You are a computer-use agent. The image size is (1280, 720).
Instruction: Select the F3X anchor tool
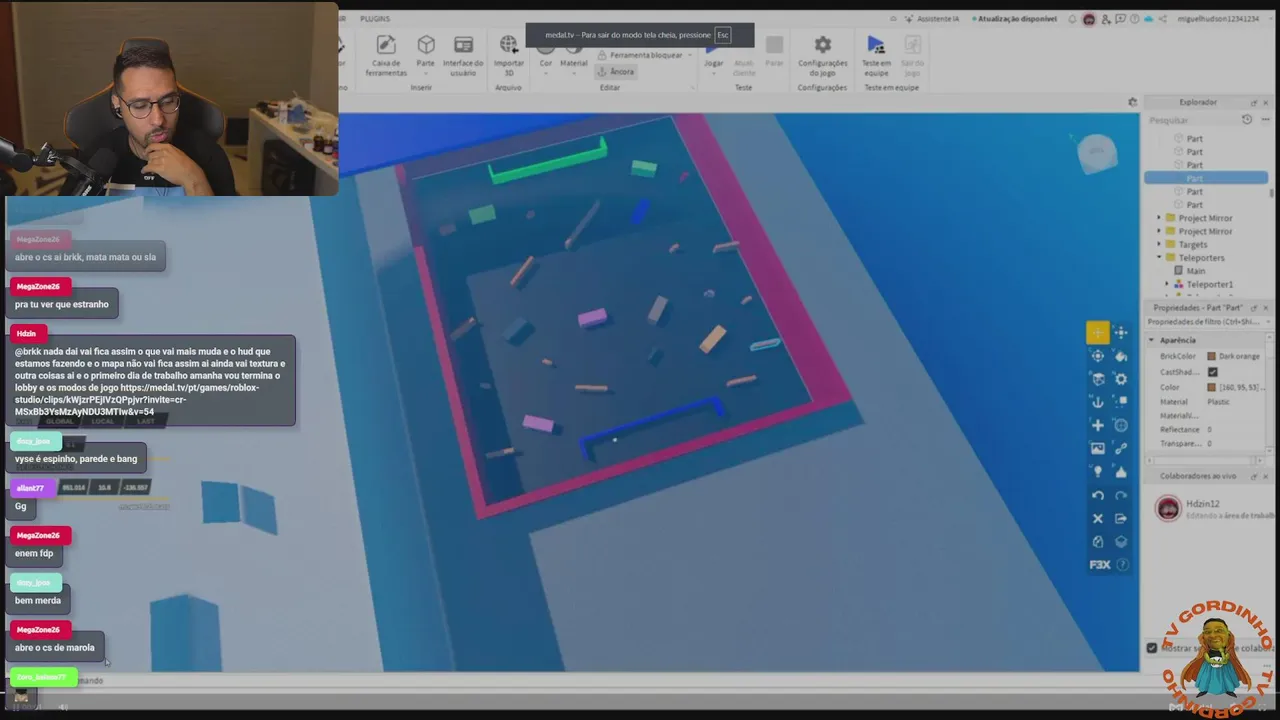coord(1098,402)
